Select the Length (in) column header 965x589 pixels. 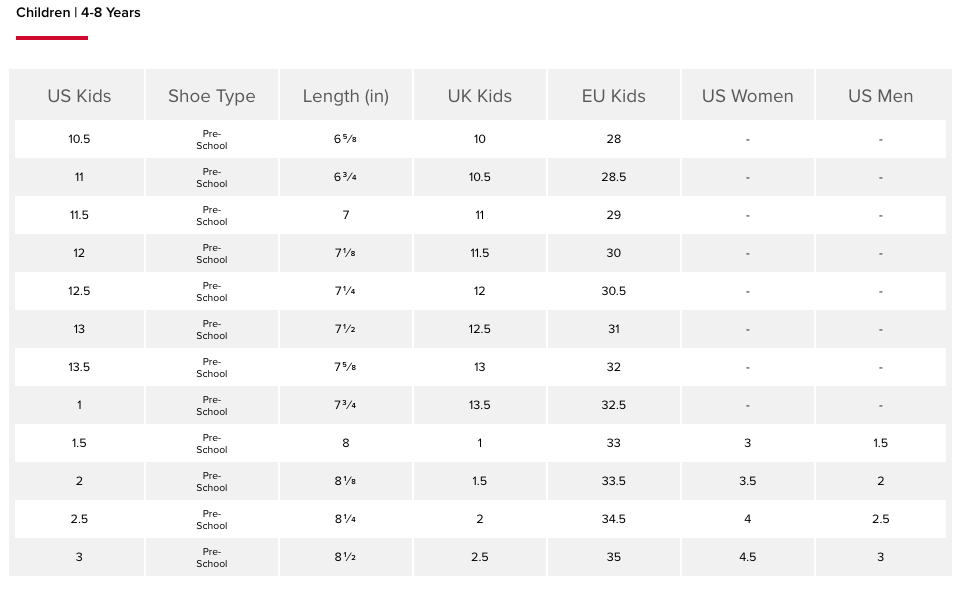pos(346,96)
